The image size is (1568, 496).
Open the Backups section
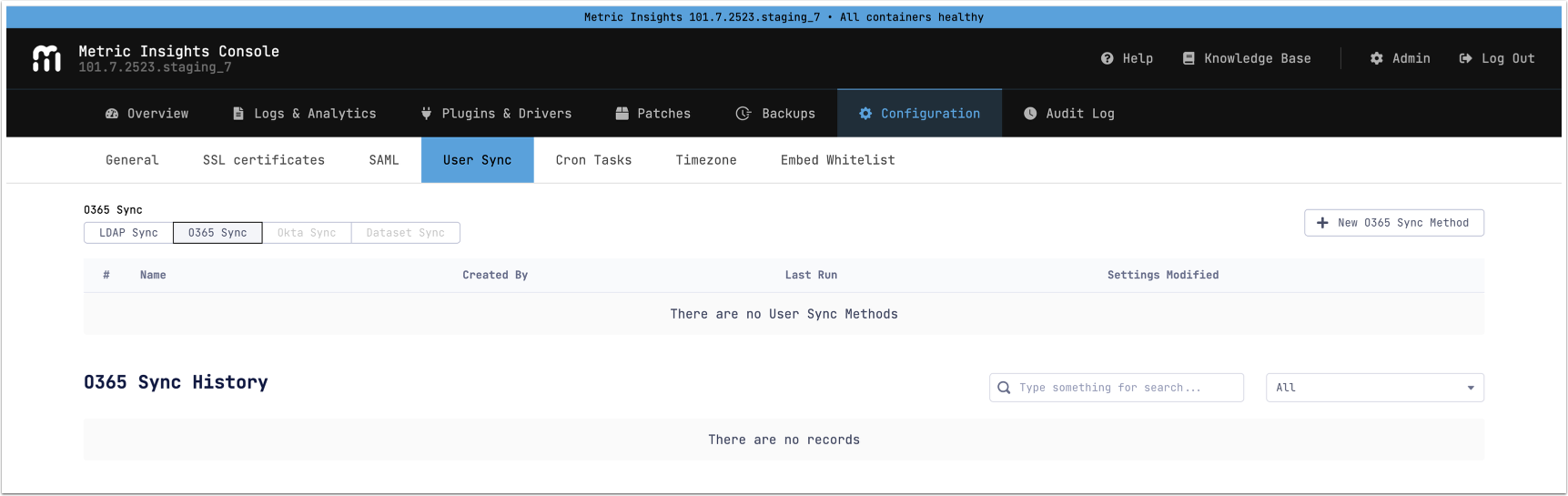[775, 114]
